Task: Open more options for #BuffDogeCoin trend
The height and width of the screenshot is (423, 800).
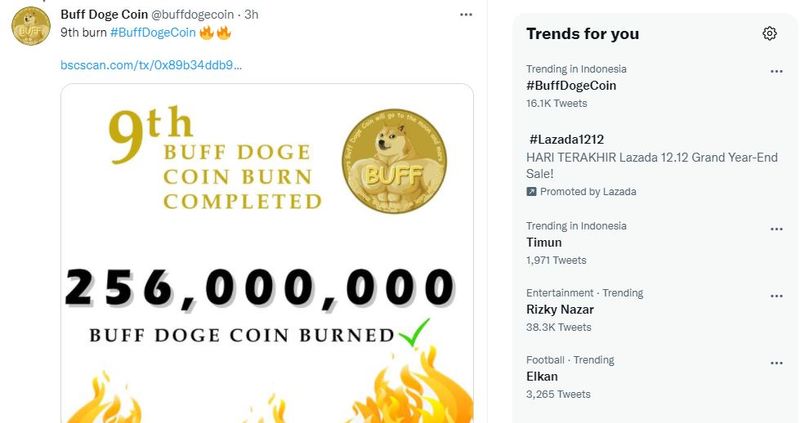Action: coord(776,71)
